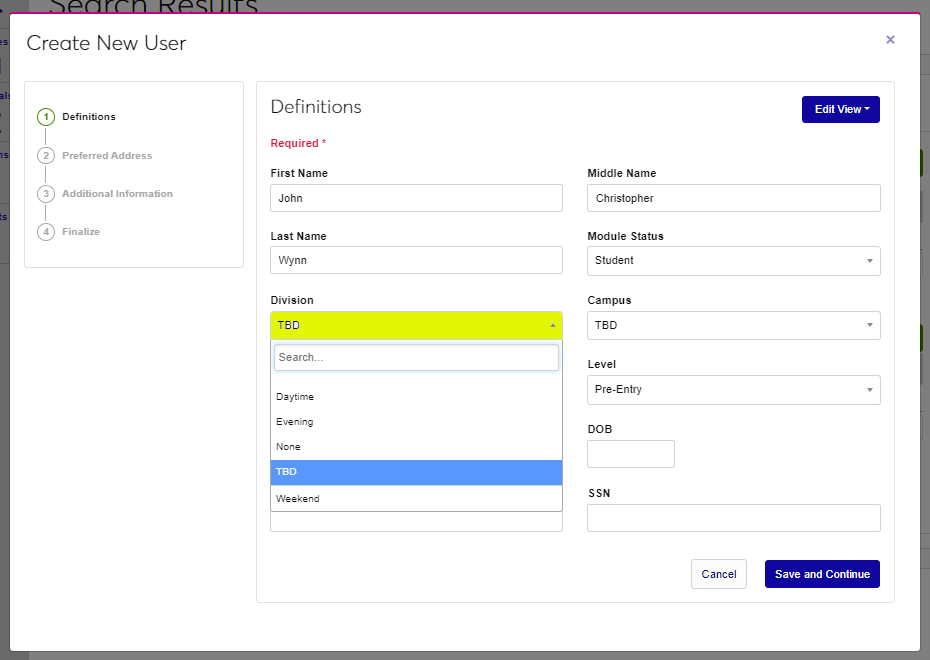The image size is (930, 660).
Task: Expand the Module Status dropdown
Action: click(x=733, y=261)
